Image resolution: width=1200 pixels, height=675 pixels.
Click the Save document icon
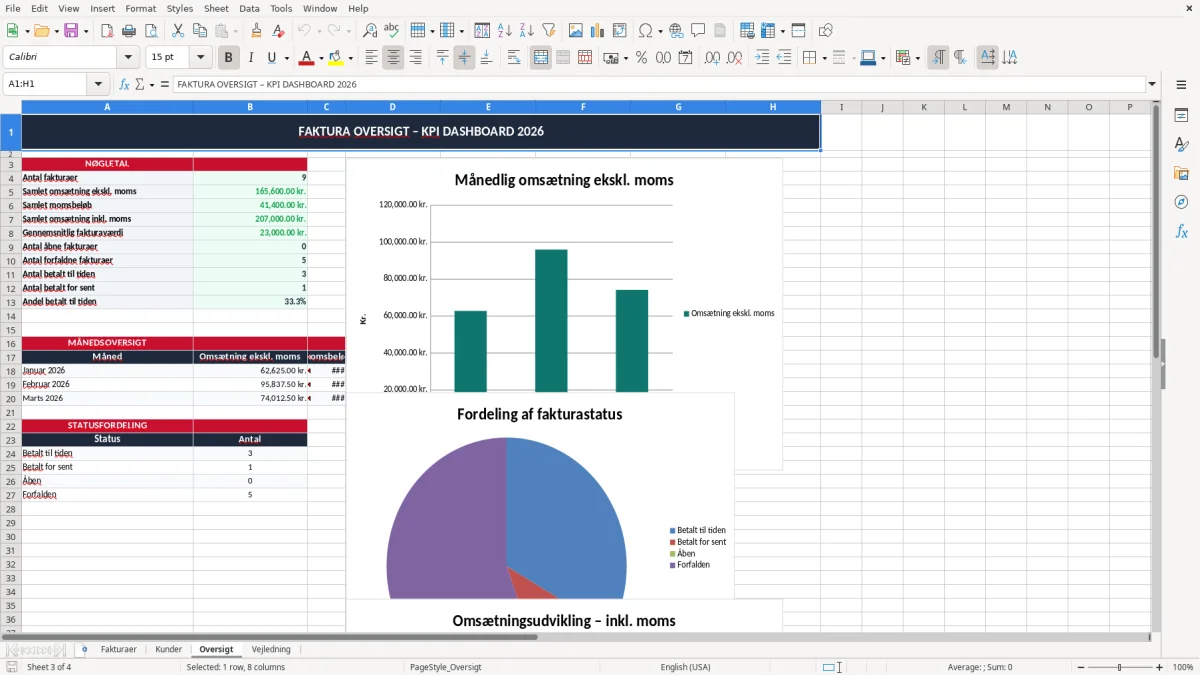pos(71,31)
